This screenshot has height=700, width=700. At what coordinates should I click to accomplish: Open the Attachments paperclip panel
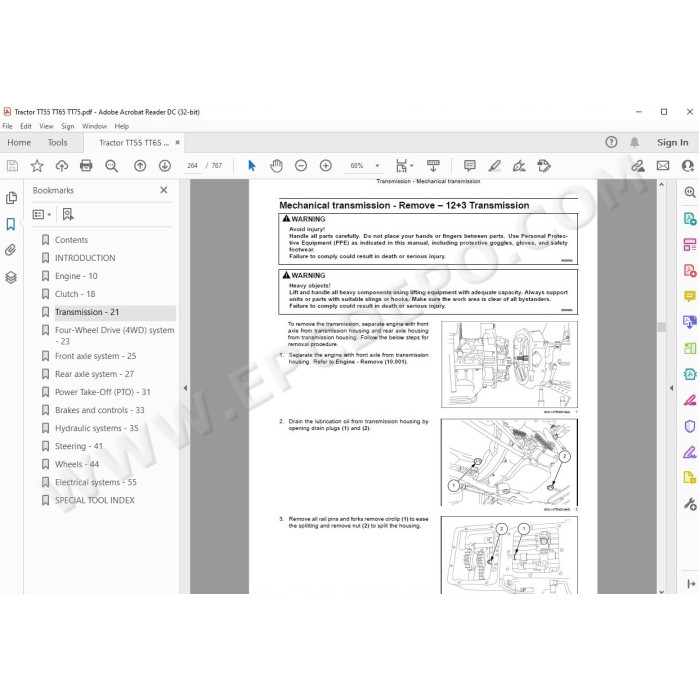11,250
